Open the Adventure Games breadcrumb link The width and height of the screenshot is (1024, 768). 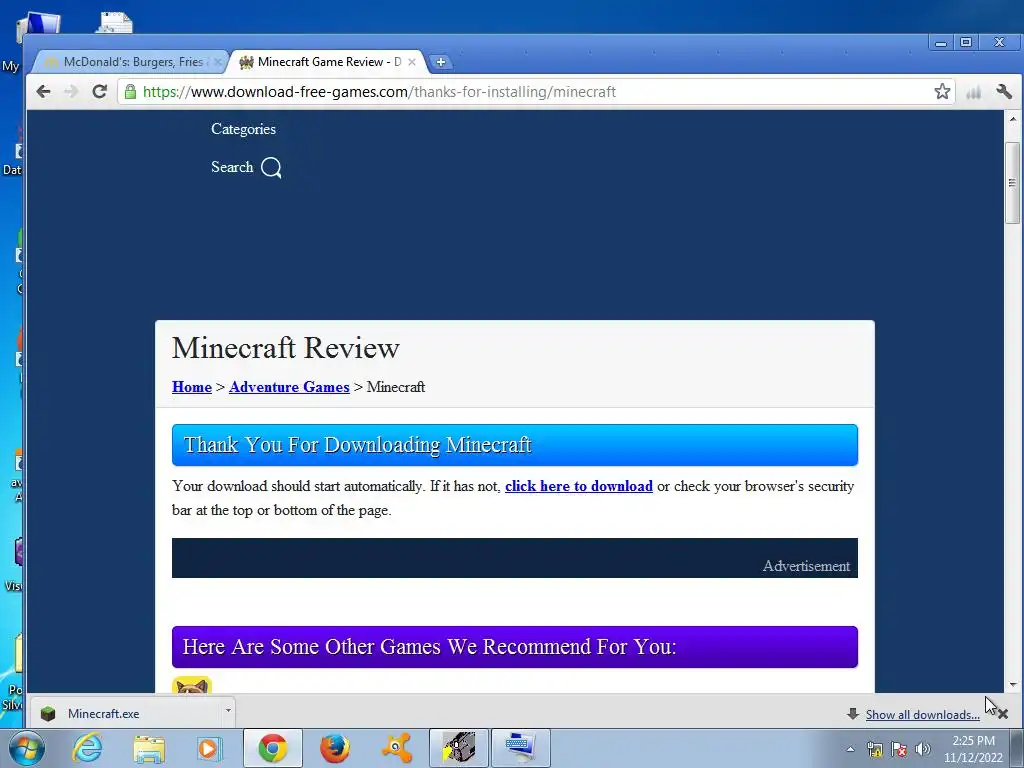(289, 387)
